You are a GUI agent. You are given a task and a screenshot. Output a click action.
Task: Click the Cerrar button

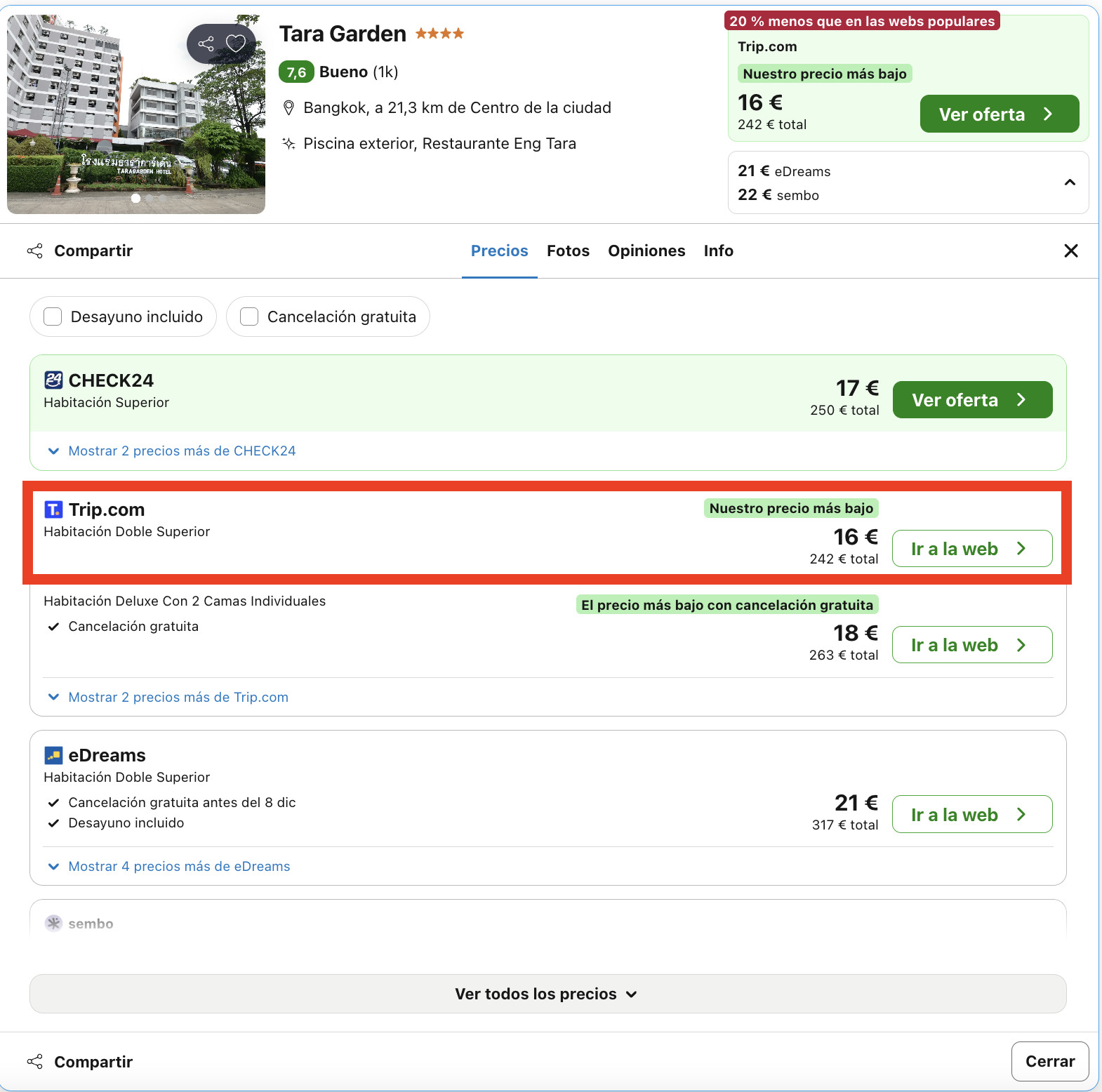coord(1050,1061)
